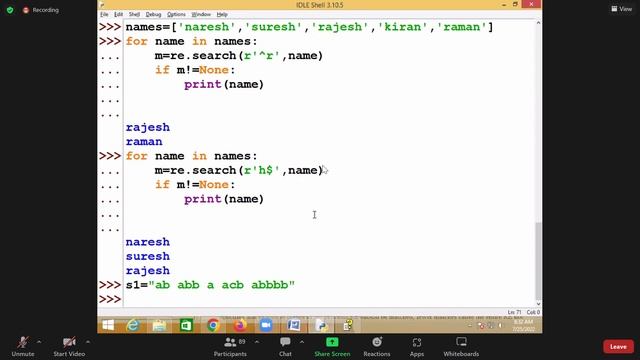
Task: Open the Help menu in IDLE
Action: pyautogui.click(x=222, y=14)
